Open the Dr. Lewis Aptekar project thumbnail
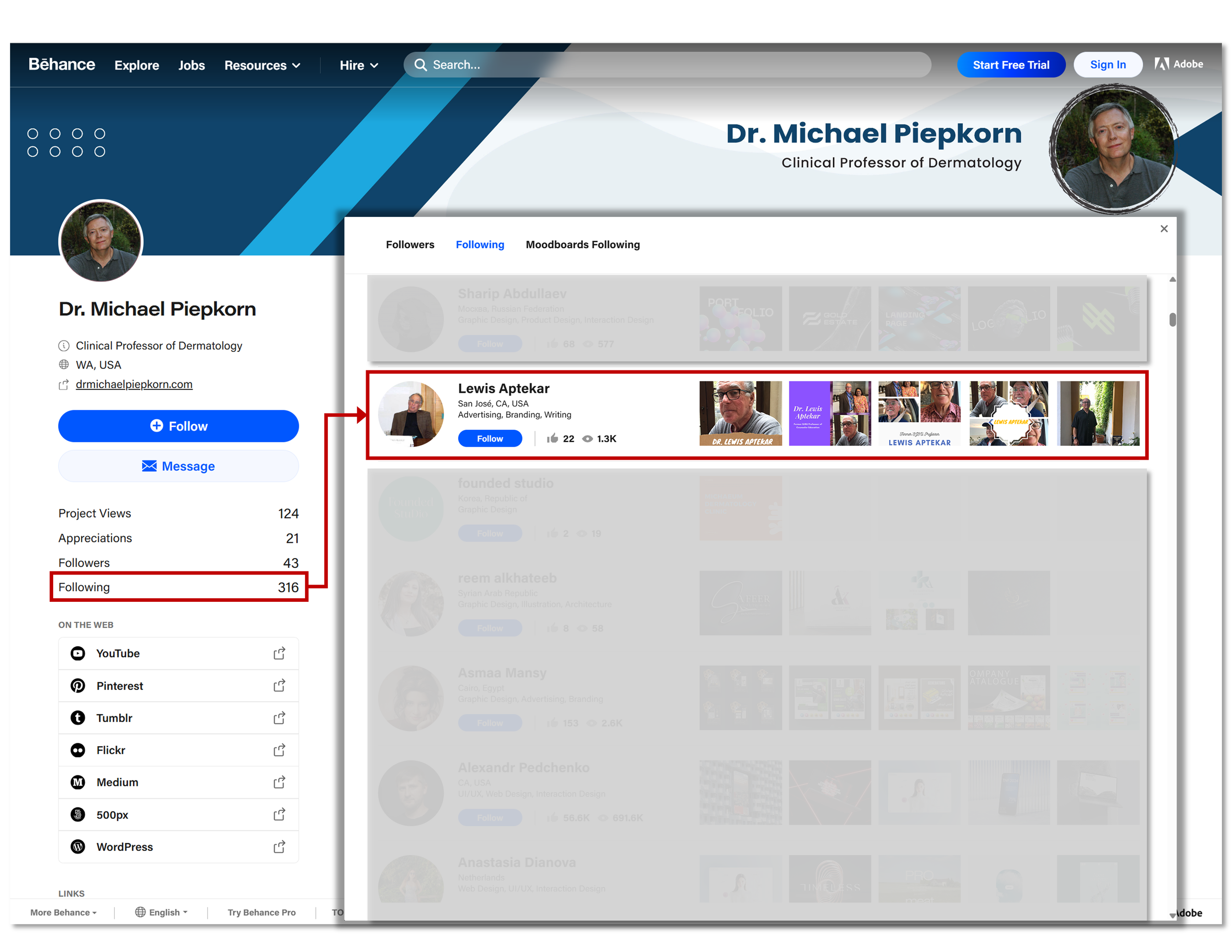Image resolution: width=1232 pixels, height=952 pixels. (x=741, y=414)
